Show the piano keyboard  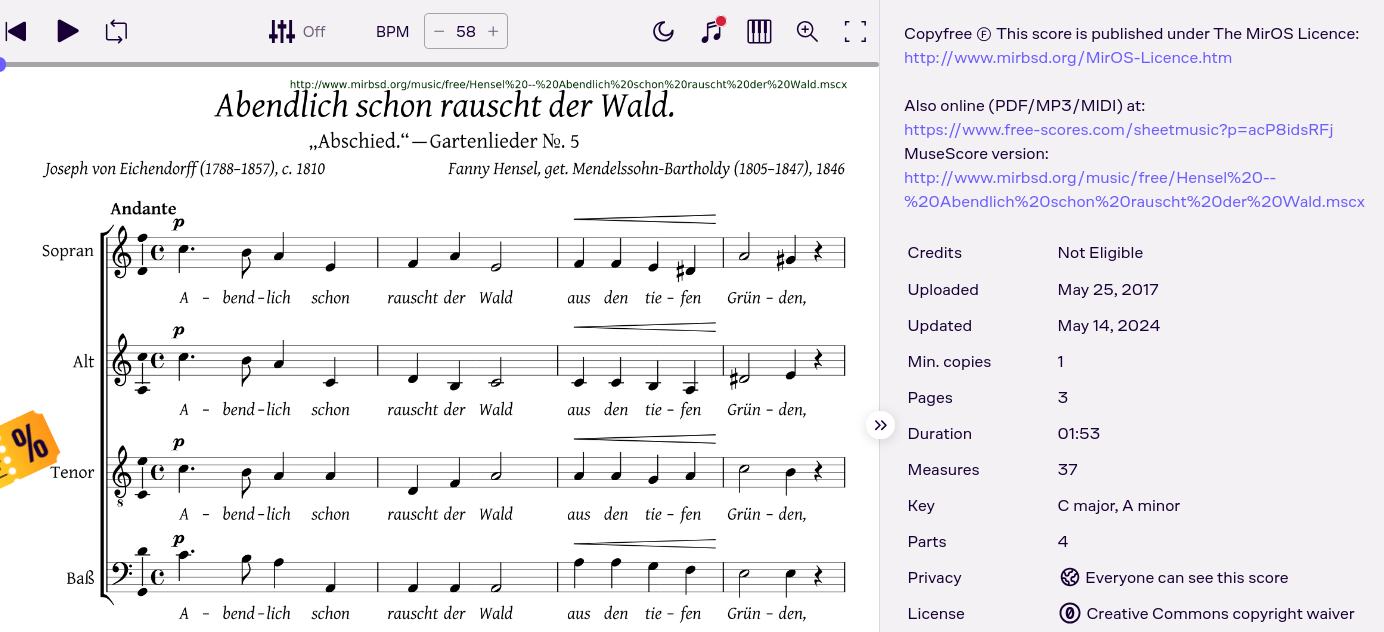[759, 31]
